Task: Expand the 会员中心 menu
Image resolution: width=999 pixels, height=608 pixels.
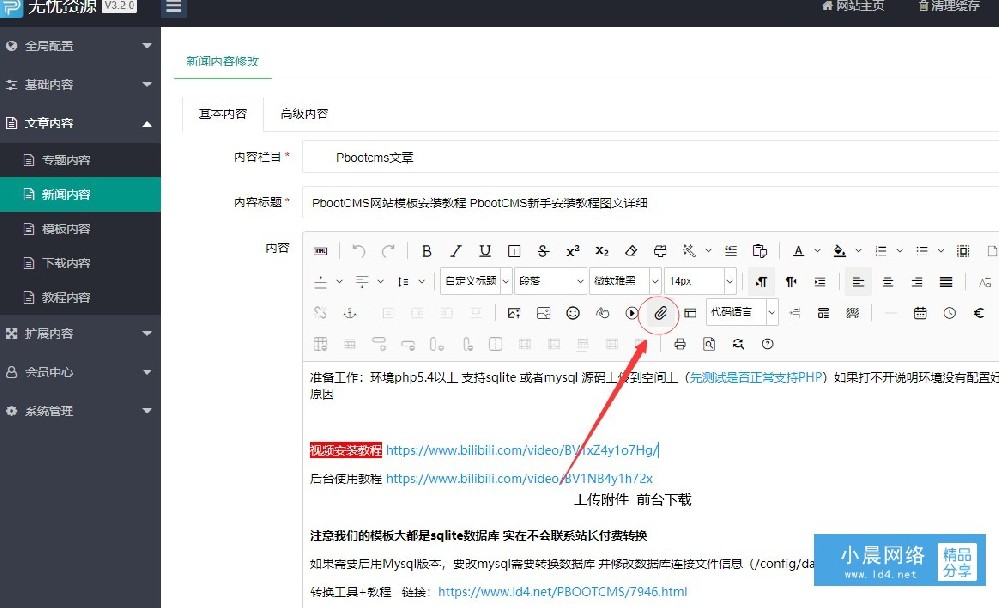Action: tap(80, 372)
